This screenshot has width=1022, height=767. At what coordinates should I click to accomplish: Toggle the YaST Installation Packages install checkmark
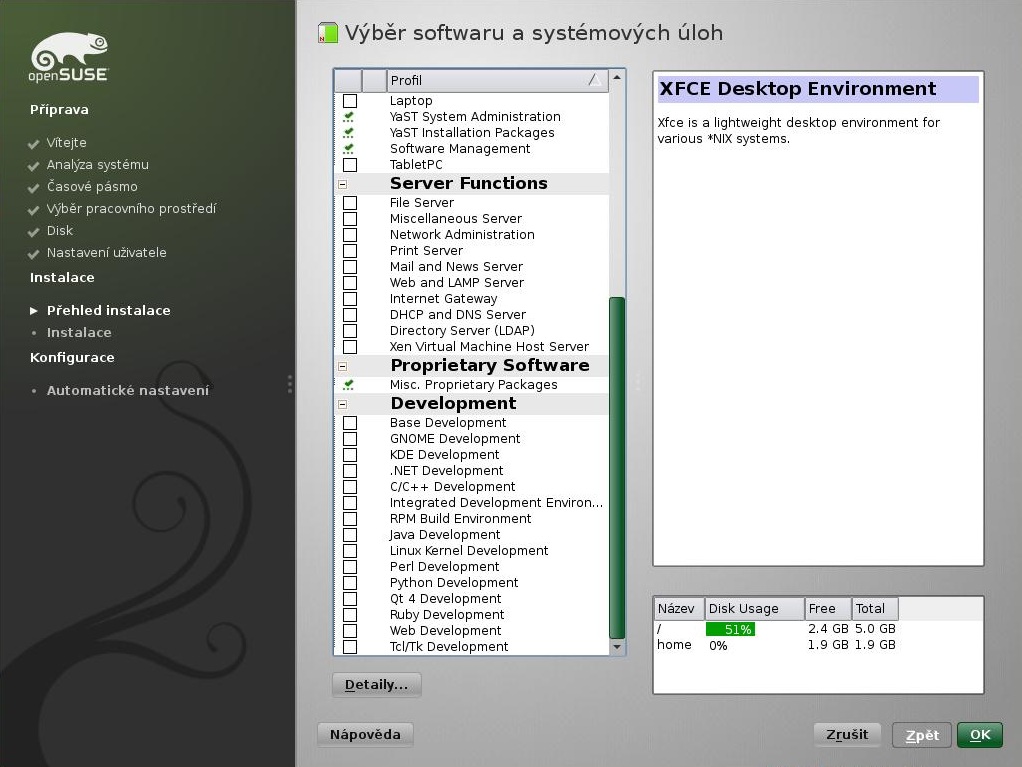tap(349, 133)
